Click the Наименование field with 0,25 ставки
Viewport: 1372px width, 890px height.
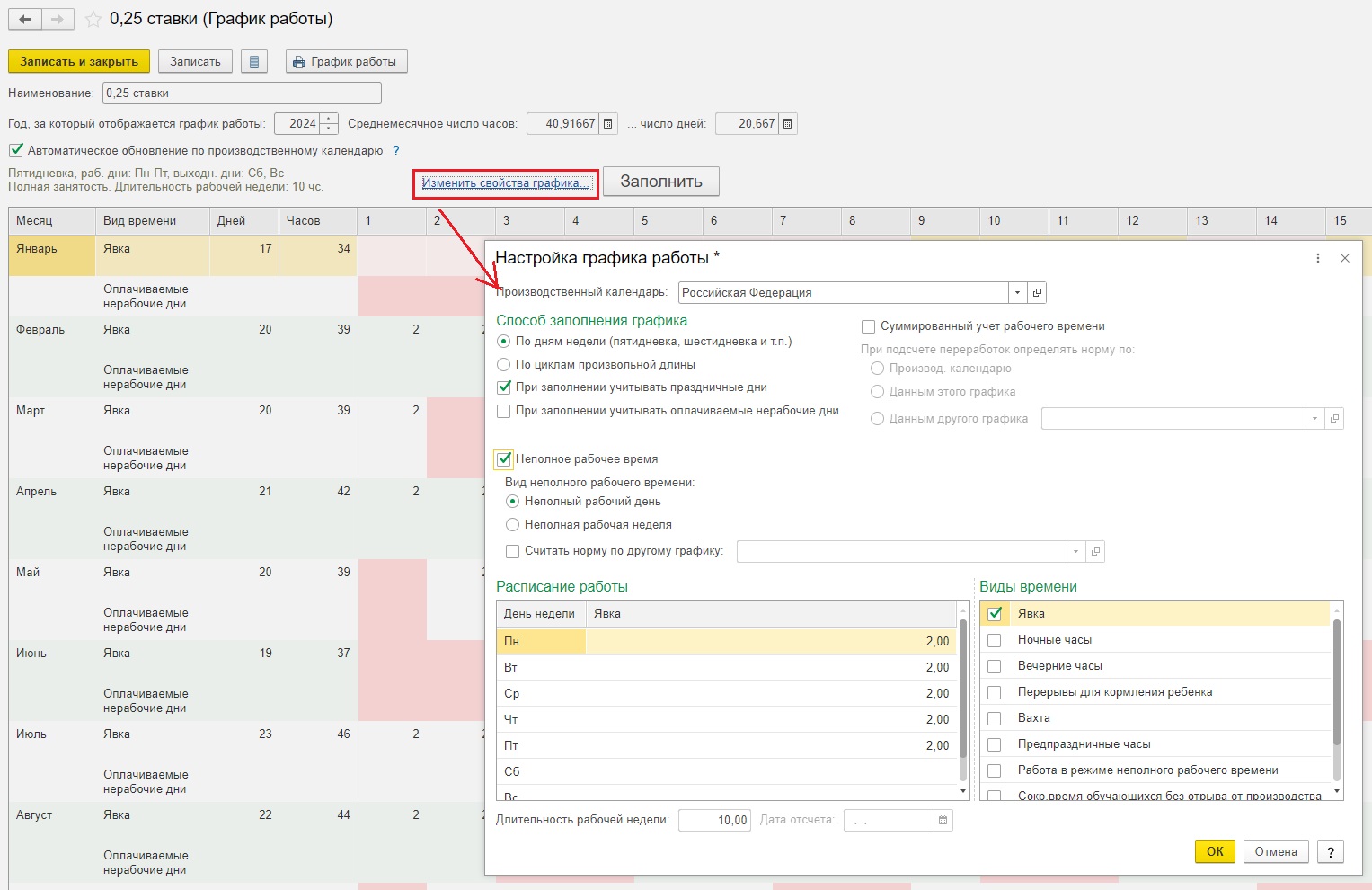[243, 93]
